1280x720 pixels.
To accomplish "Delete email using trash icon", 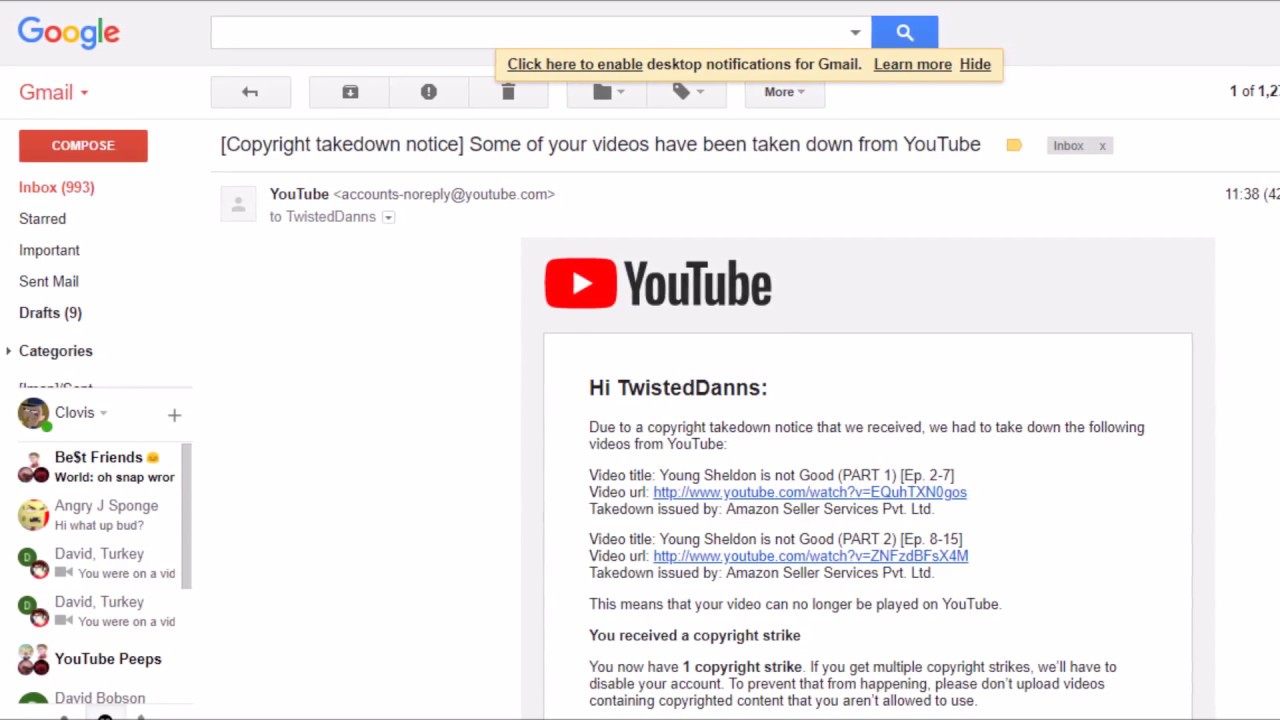I will click(508, 92).
